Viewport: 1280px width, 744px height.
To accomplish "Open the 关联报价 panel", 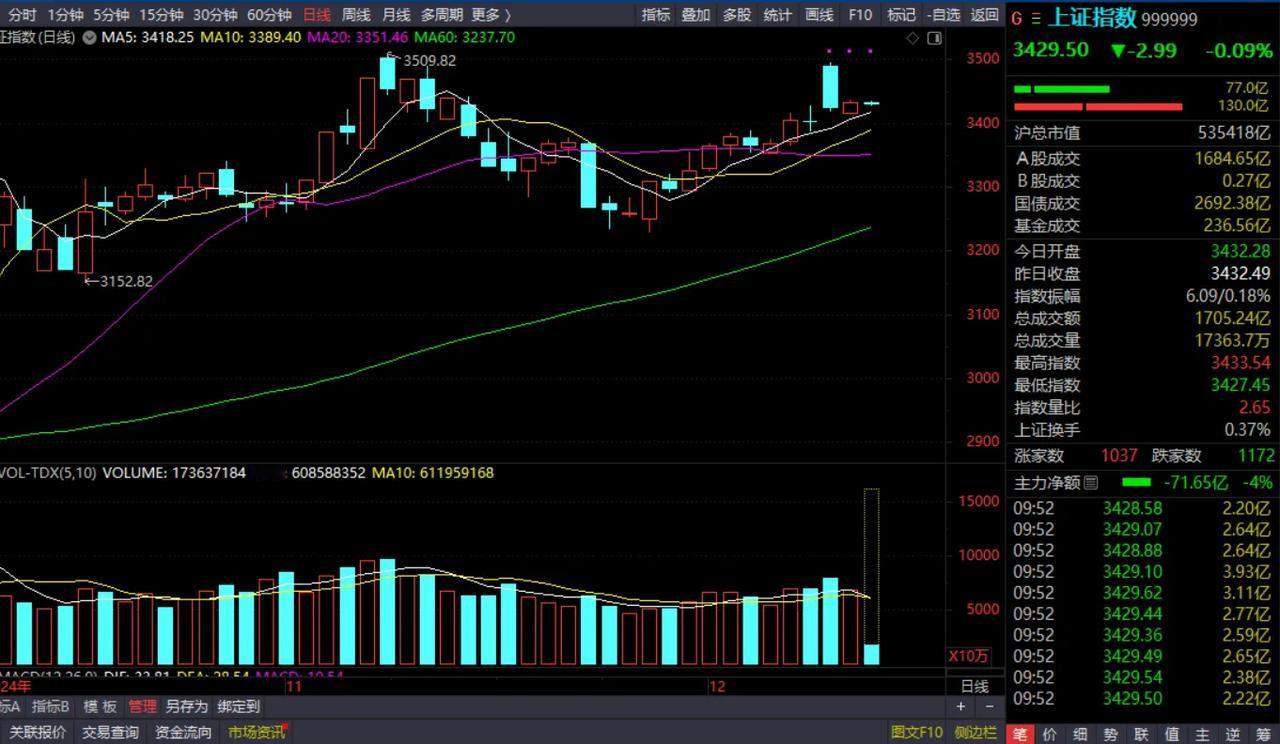I will [38, 732].
